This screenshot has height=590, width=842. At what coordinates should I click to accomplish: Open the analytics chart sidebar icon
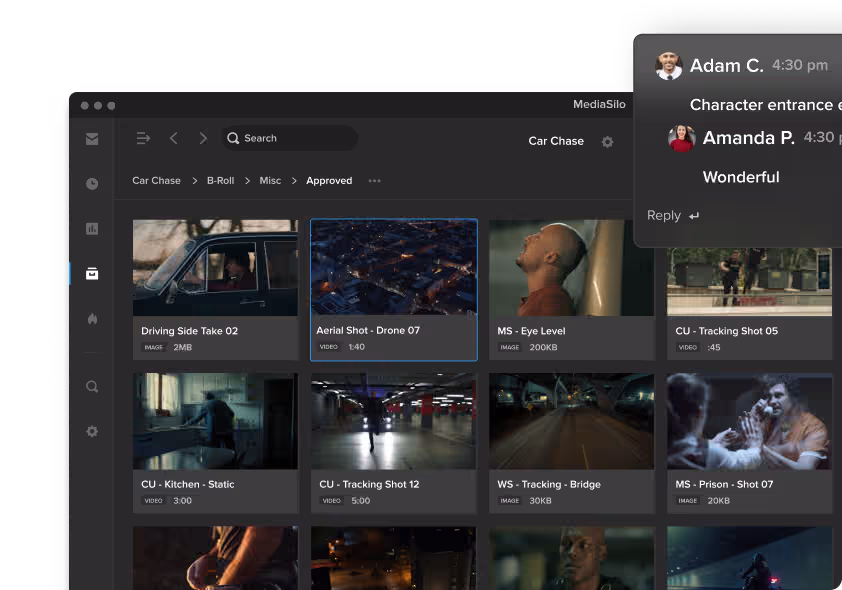pyautogui.click(x=92, y=229)
